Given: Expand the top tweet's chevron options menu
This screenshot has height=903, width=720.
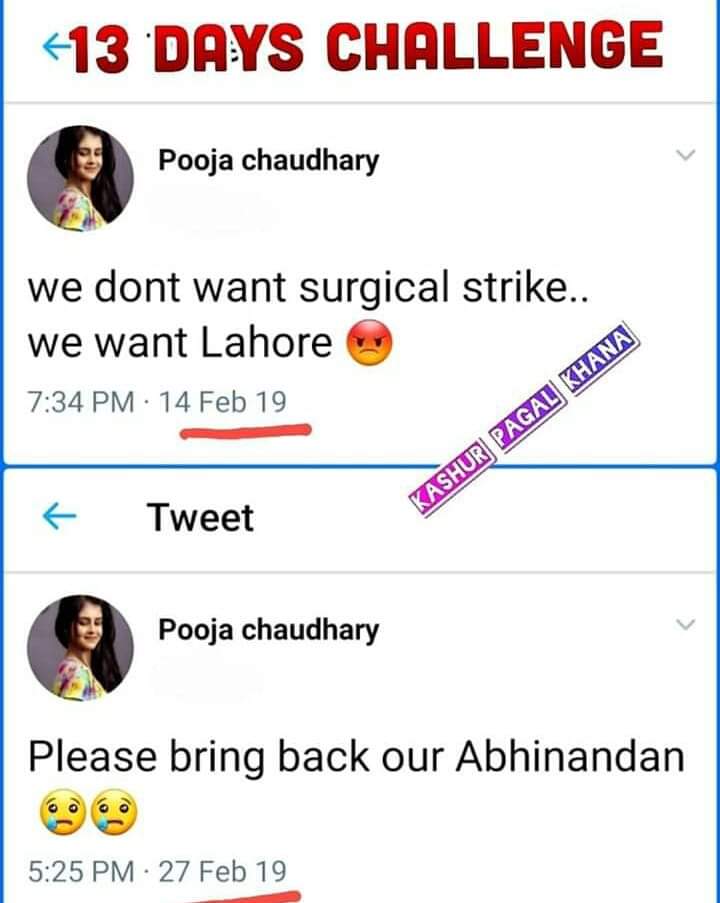Looking at the screenshot, I should click(x=685, y=155).
